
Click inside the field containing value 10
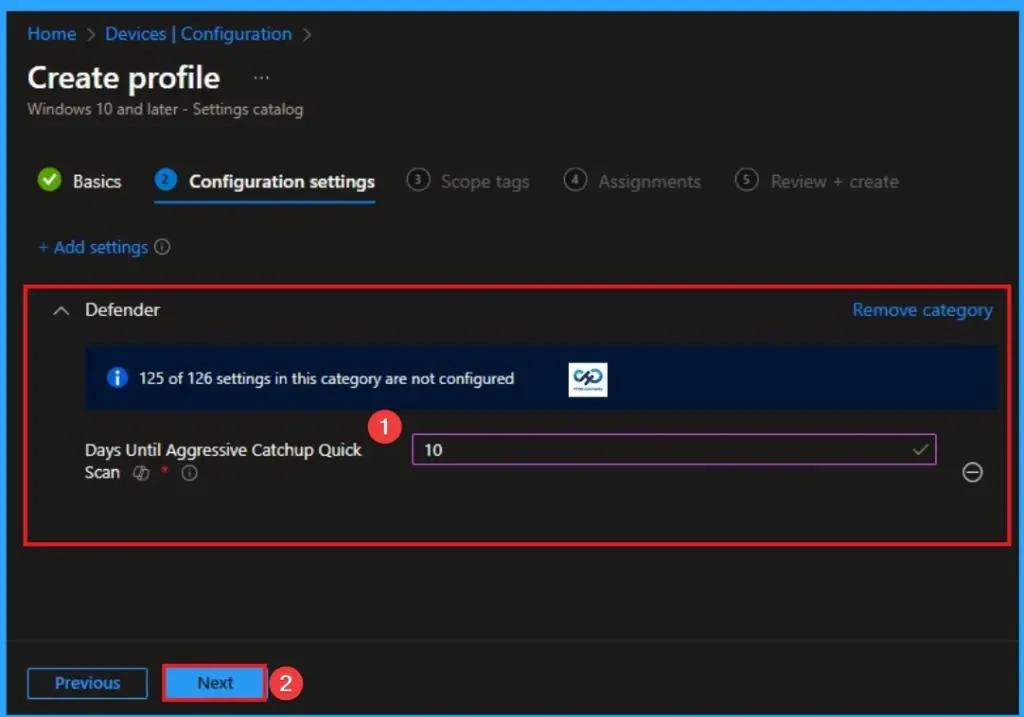(x=670, y=450)
